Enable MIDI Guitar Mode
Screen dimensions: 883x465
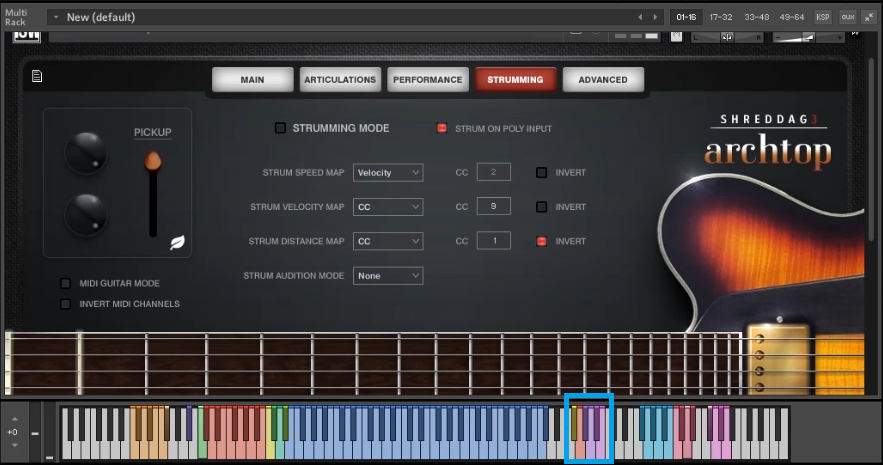pyautogui.click(x=66, y=283)
